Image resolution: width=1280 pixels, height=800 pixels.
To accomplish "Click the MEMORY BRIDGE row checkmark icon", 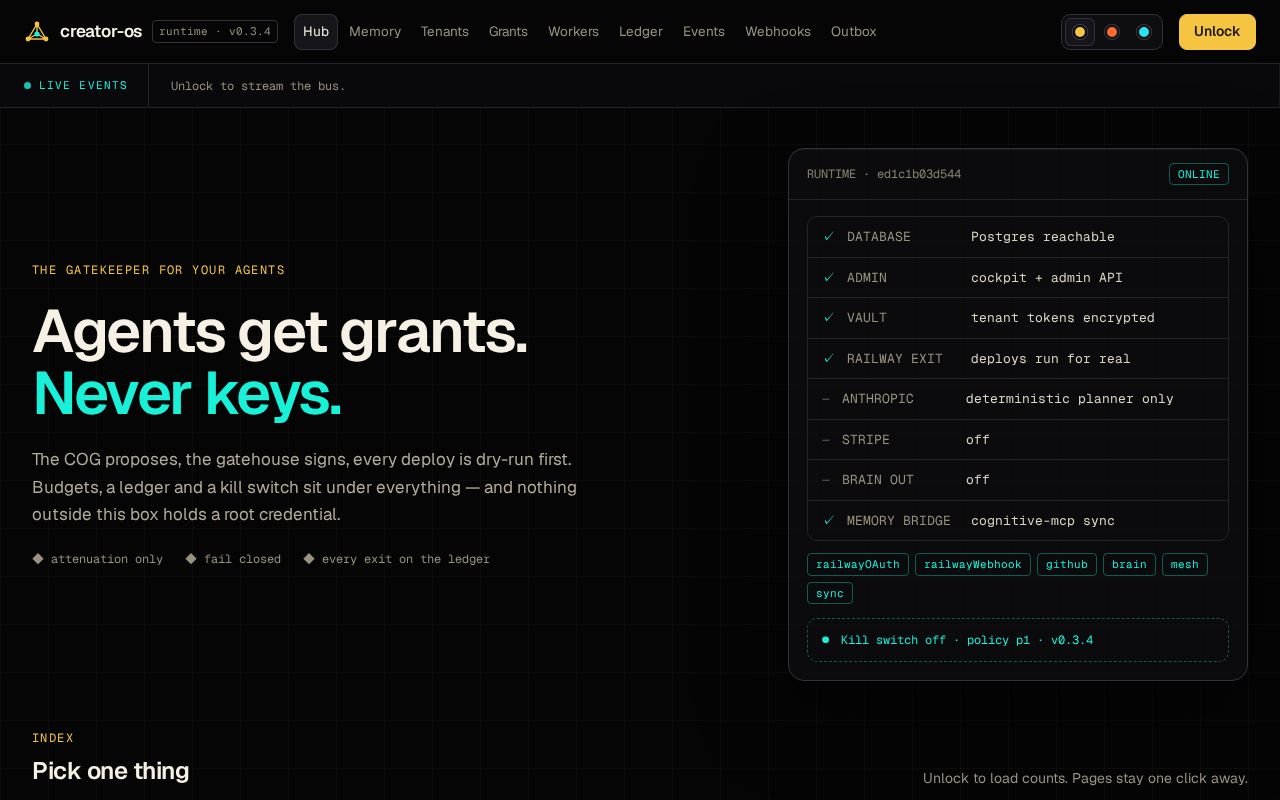I will (x=829, y=521).
